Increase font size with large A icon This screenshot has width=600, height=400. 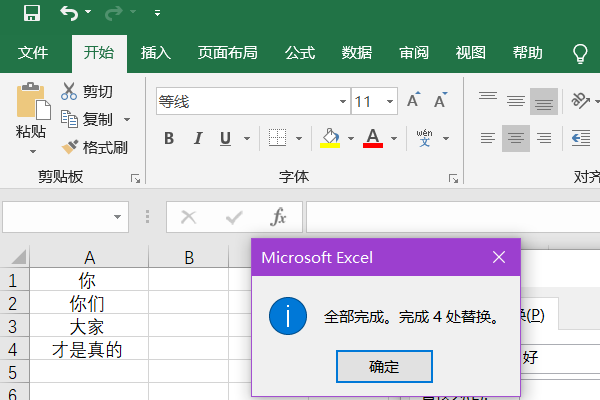[414, 101]
